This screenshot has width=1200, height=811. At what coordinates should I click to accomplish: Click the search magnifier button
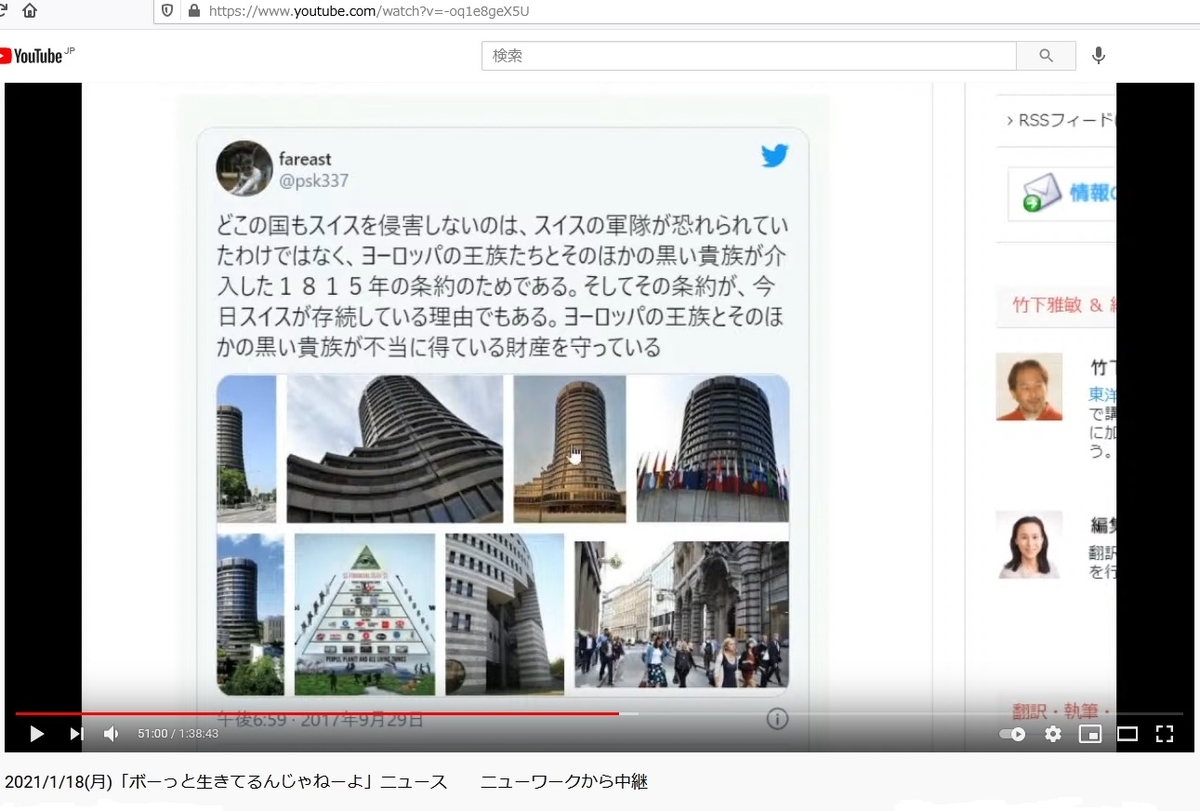point(1046,56)
